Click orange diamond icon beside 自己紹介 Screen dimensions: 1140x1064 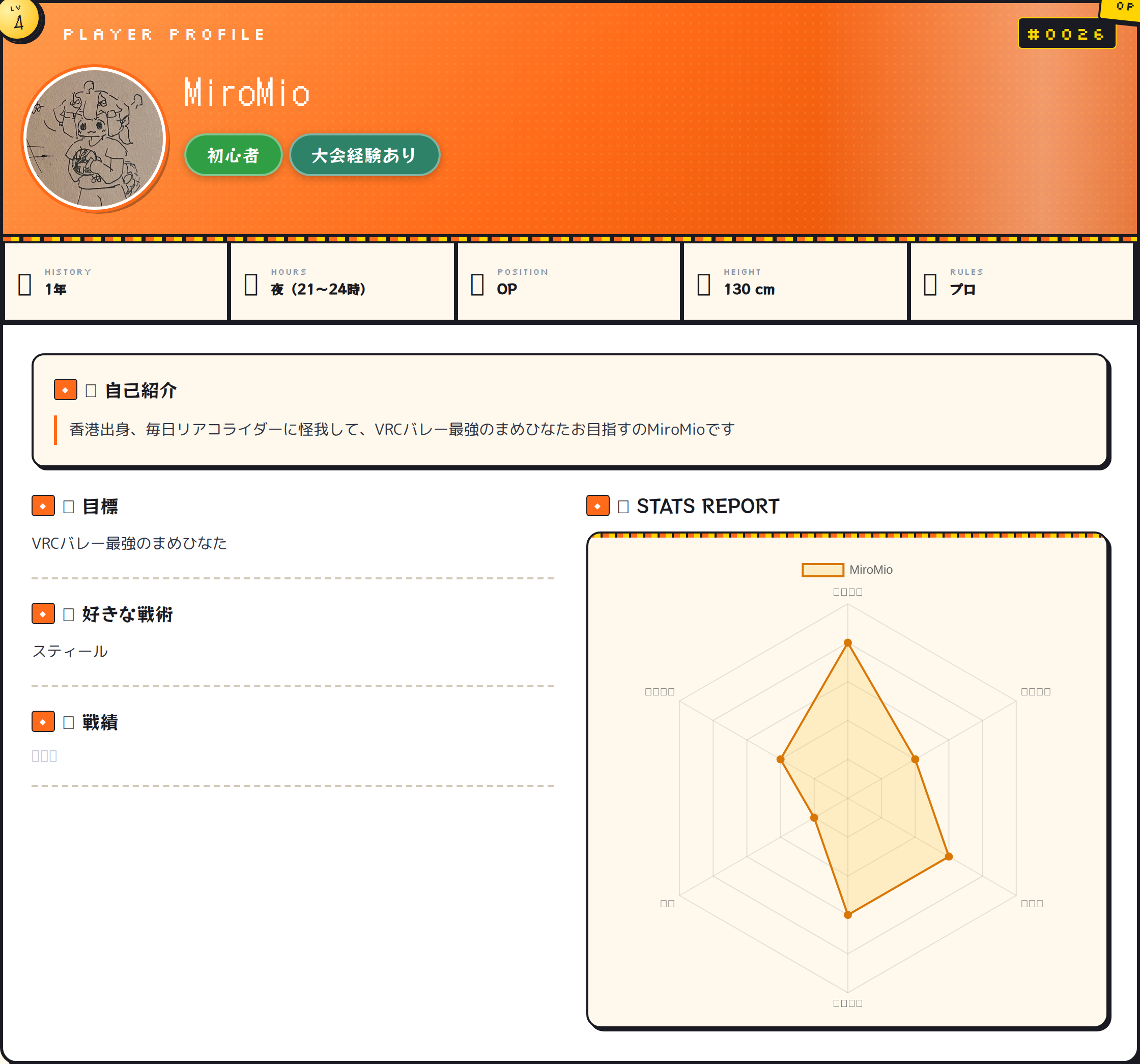pyautogui.click(x=65, y=389)
